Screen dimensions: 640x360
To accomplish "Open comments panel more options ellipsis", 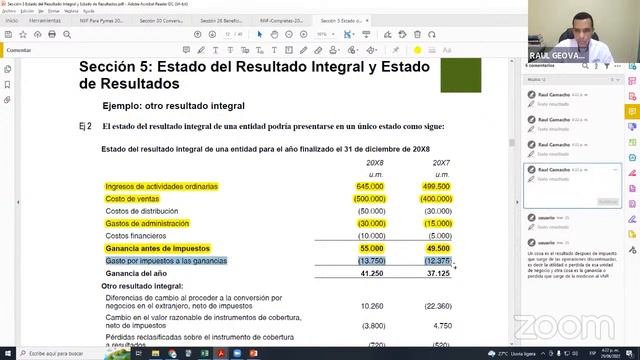I will [x=617, y=66].
